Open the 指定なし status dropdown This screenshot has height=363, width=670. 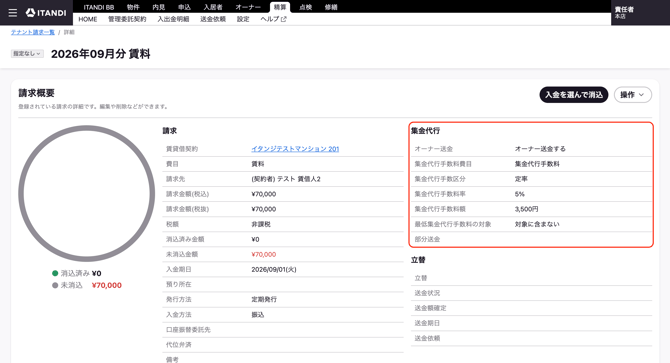tap(27, 53)
